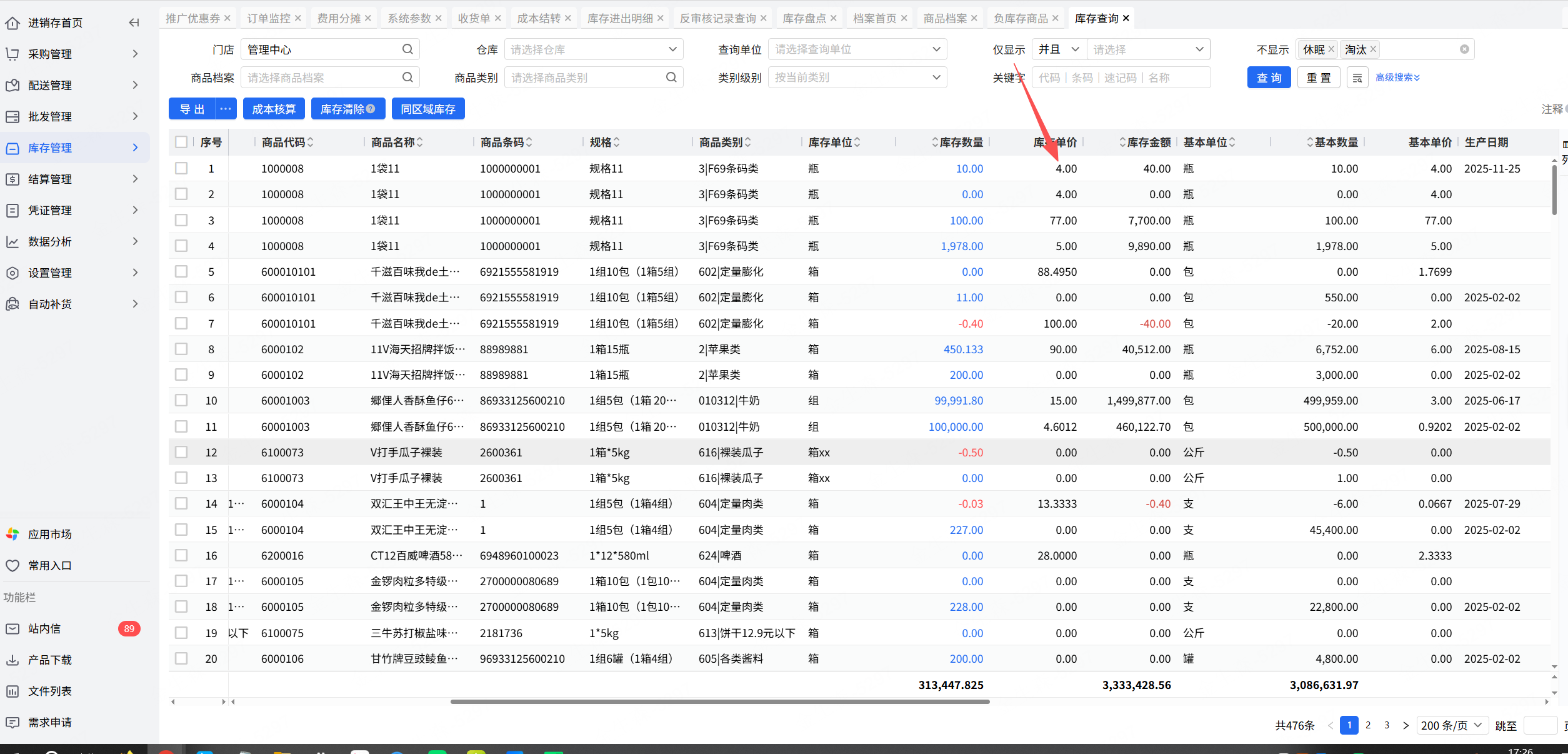Open 站内信 messages in the sidebar
This screenshot has height=754, width=1568.
[44, 629]
